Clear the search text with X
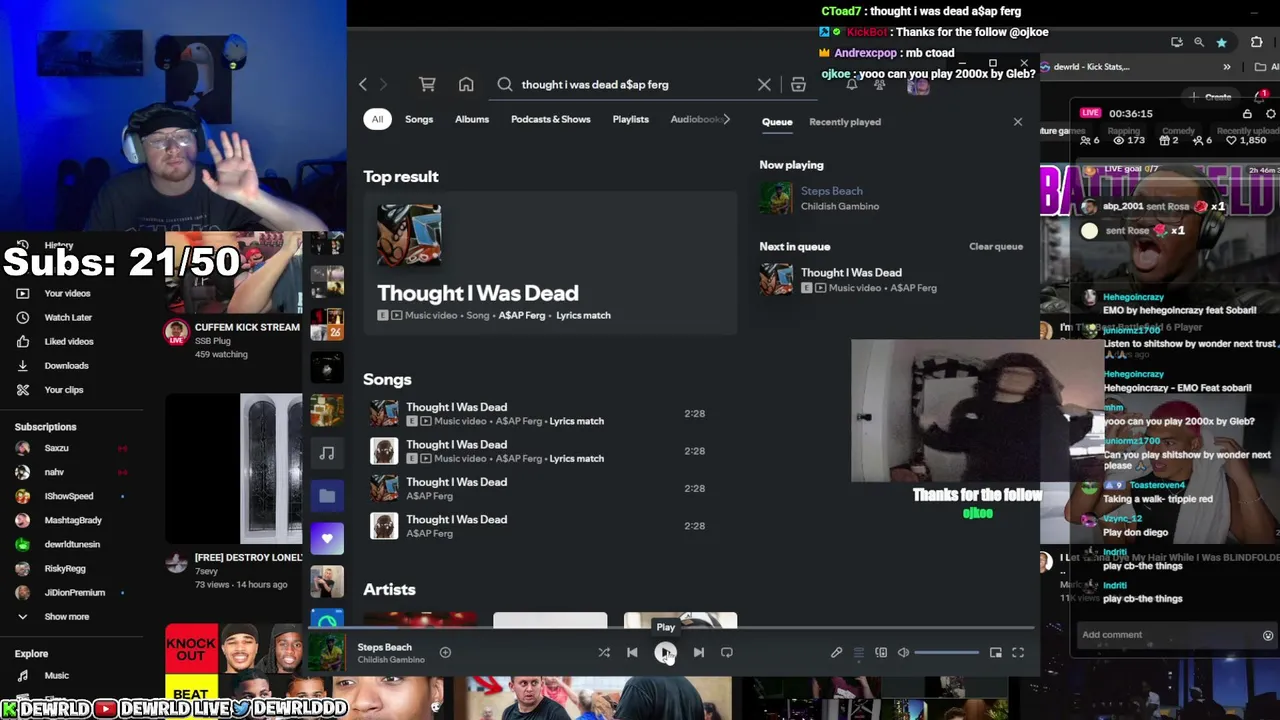 click(x=764, y=85)
